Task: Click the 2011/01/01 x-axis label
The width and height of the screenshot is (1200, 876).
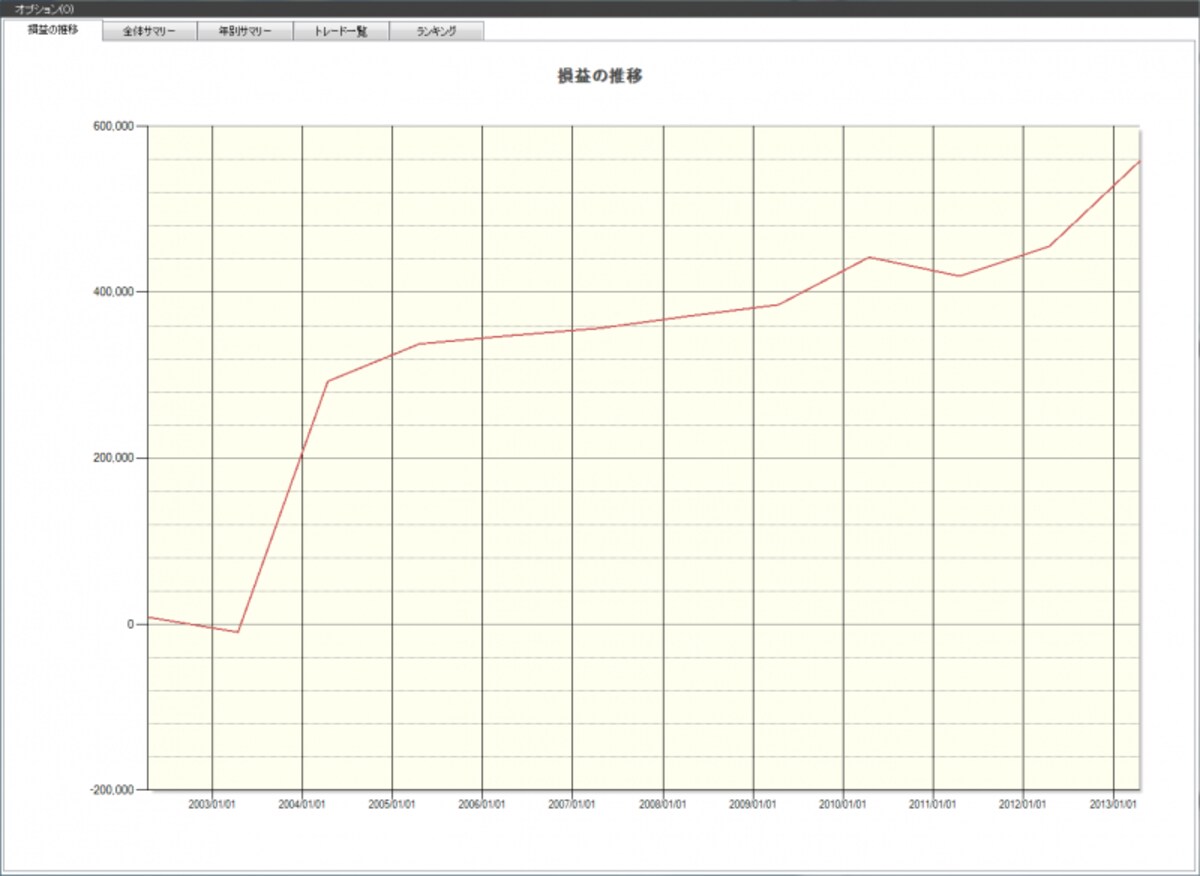Action: click(933, 804)
